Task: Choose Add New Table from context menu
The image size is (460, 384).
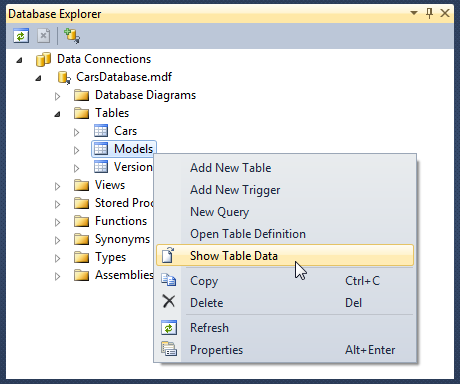Action: [285, 168]
